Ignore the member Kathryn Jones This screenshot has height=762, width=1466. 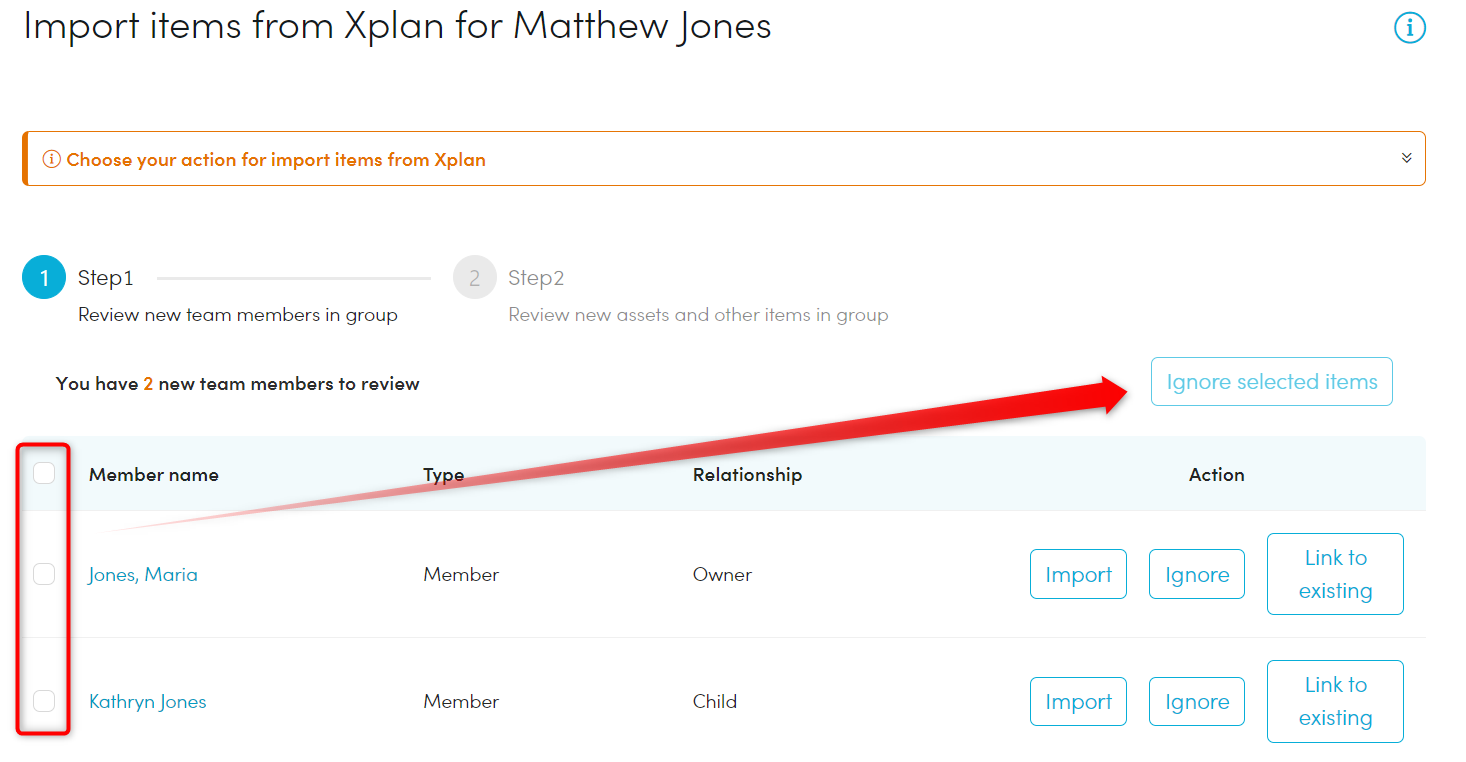coord(1196,702)
